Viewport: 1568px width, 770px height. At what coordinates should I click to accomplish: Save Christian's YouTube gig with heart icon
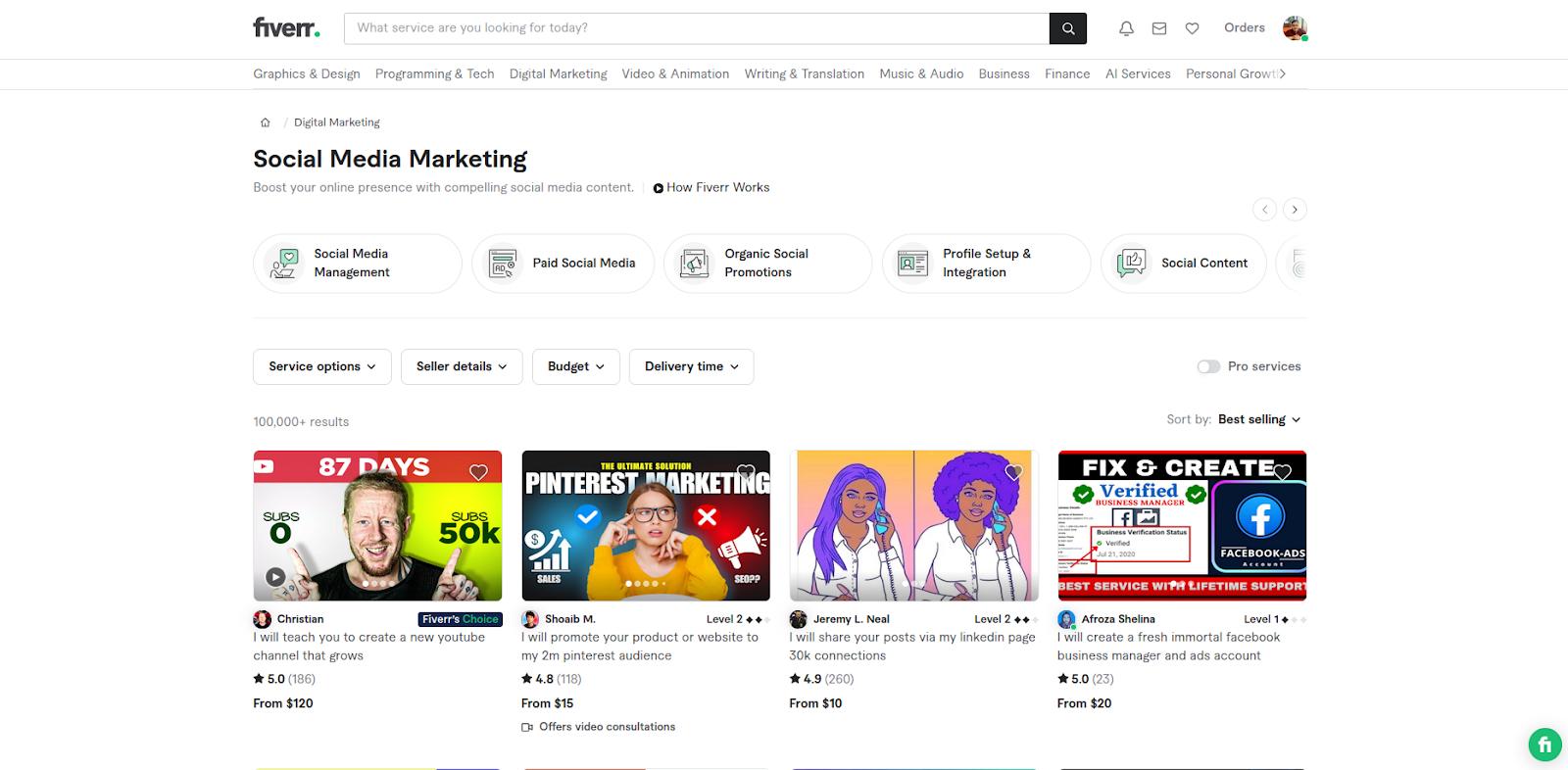tap(478, 472)
